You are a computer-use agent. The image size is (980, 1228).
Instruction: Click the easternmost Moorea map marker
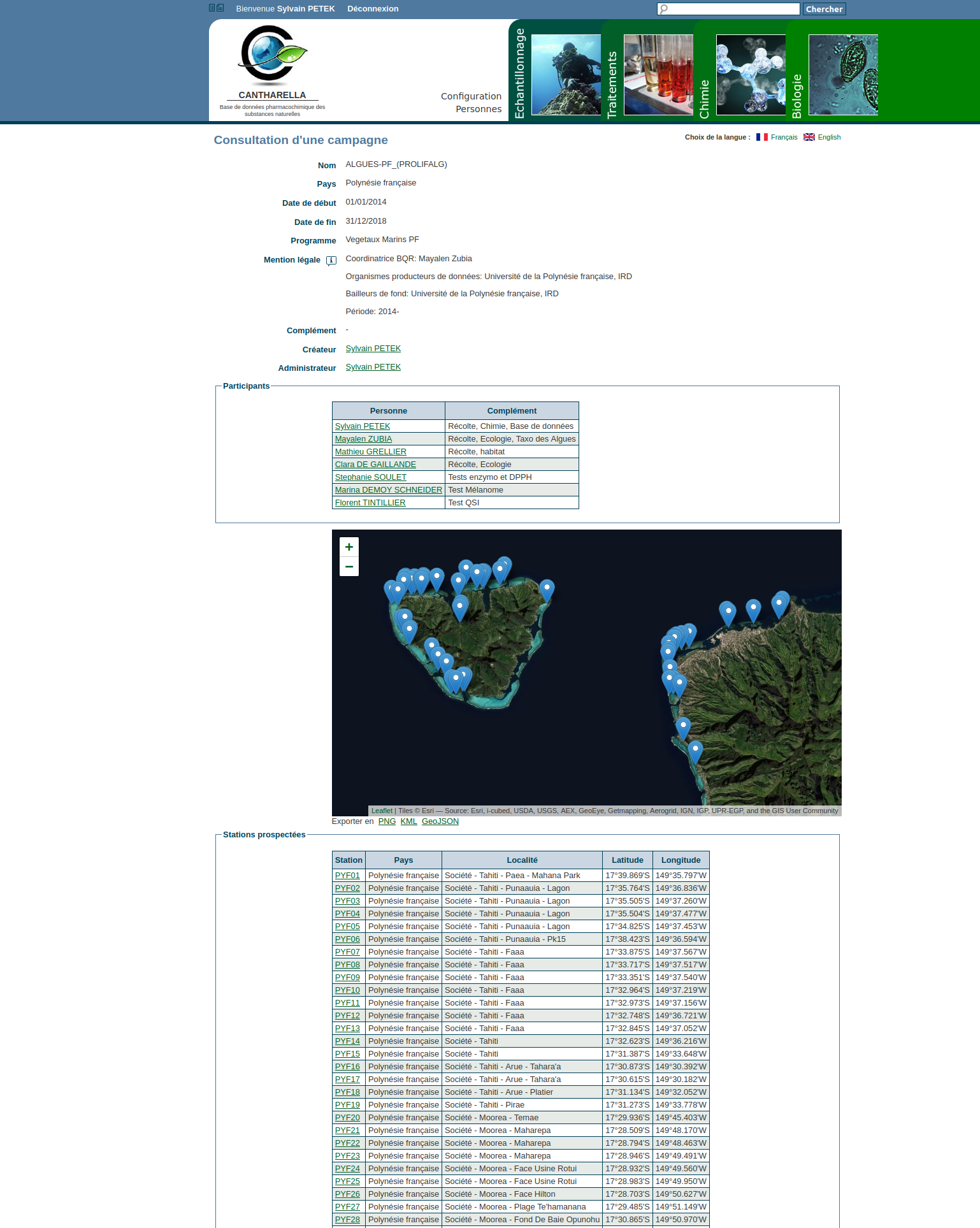coord(547,591)
